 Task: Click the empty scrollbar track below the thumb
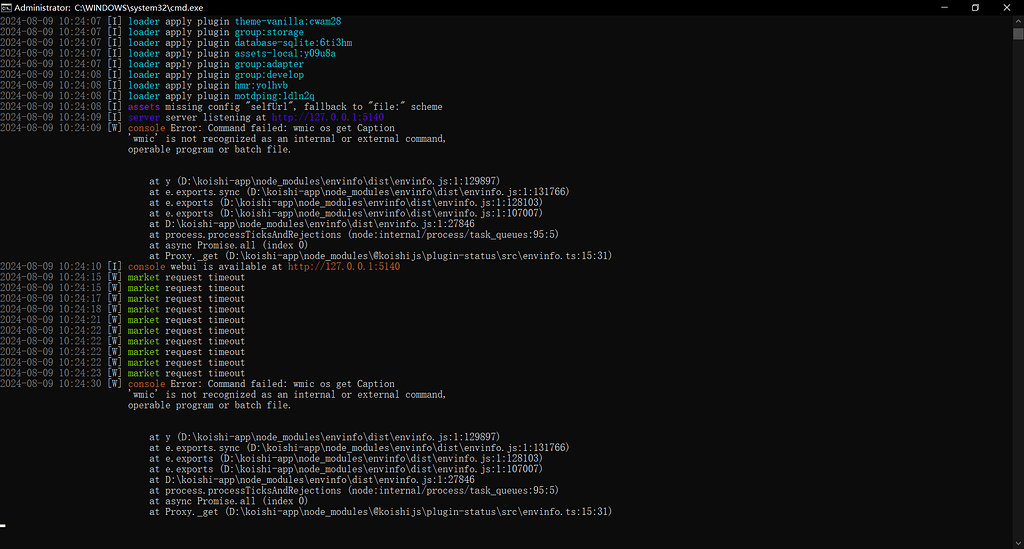(x=1018, y=300)
